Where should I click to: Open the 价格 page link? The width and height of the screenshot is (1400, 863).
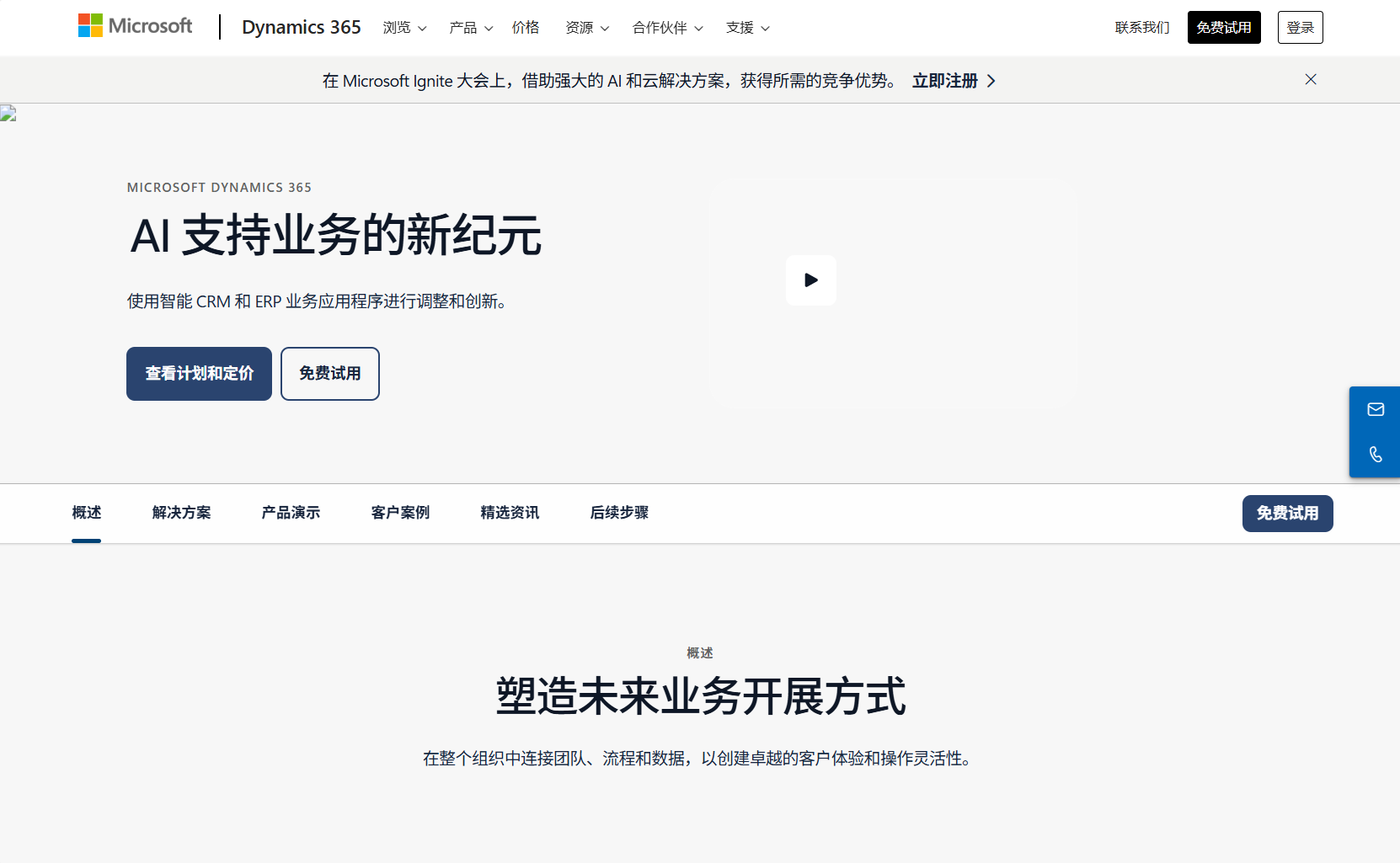(x=526, y=28)
